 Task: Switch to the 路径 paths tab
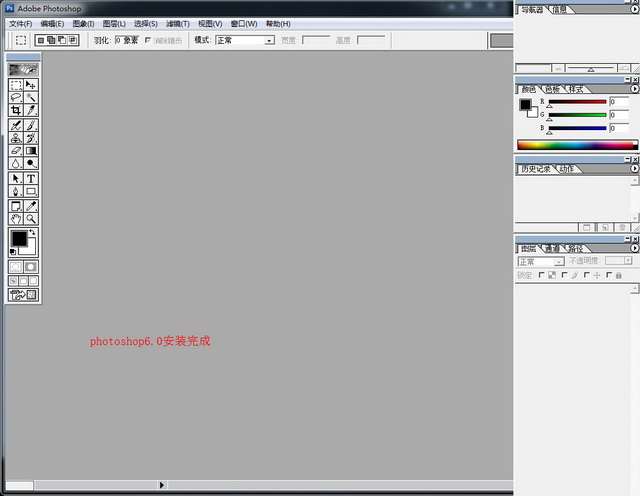click(576, 248)
